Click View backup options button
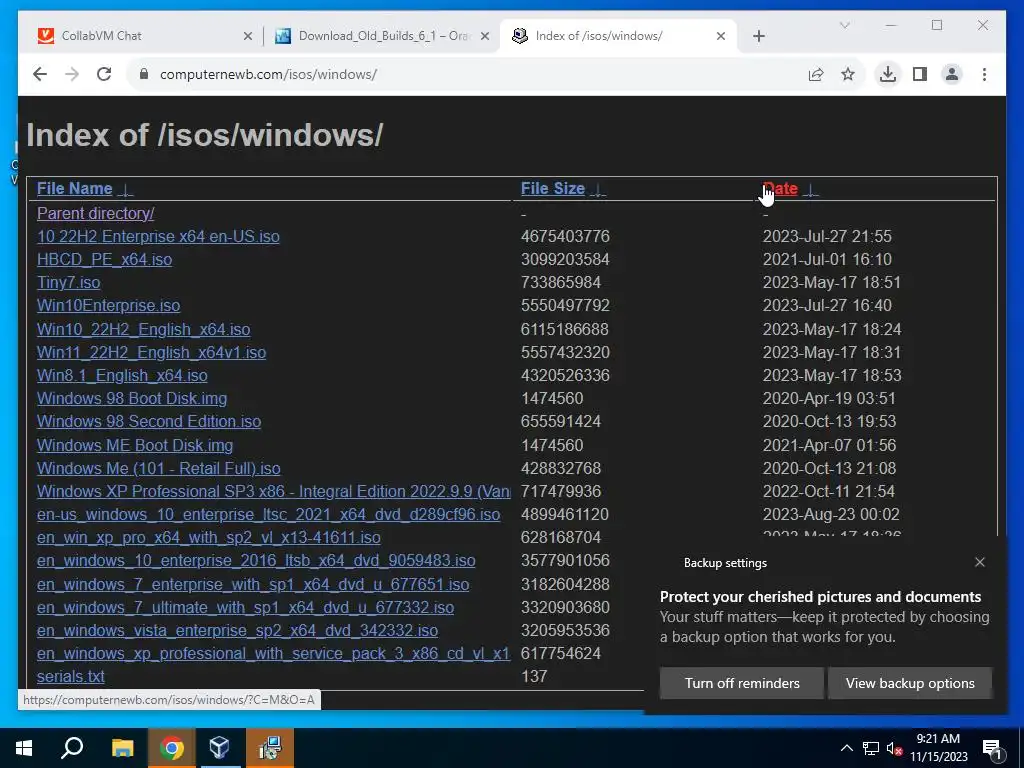 910,683
